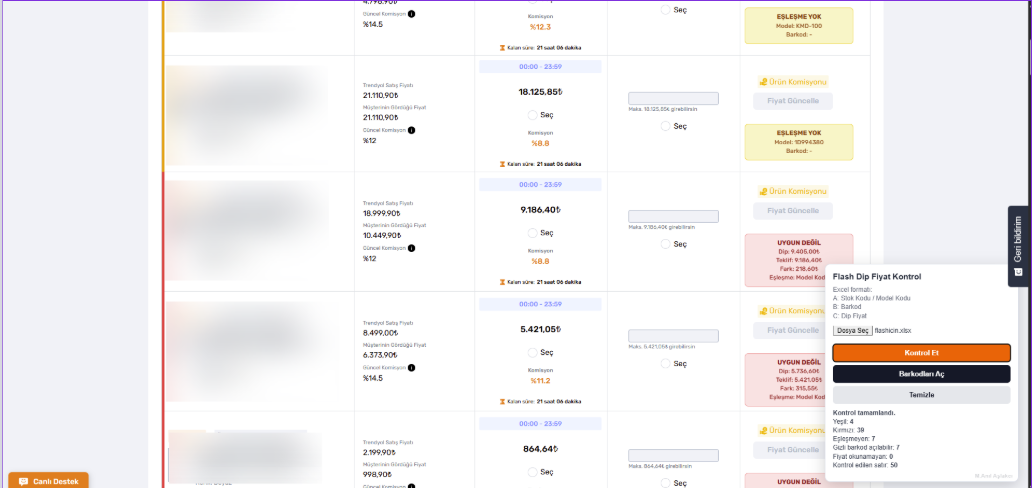Click Ürün Komisyonu label above Dip 9.405,00₺ box

[798, 192]
